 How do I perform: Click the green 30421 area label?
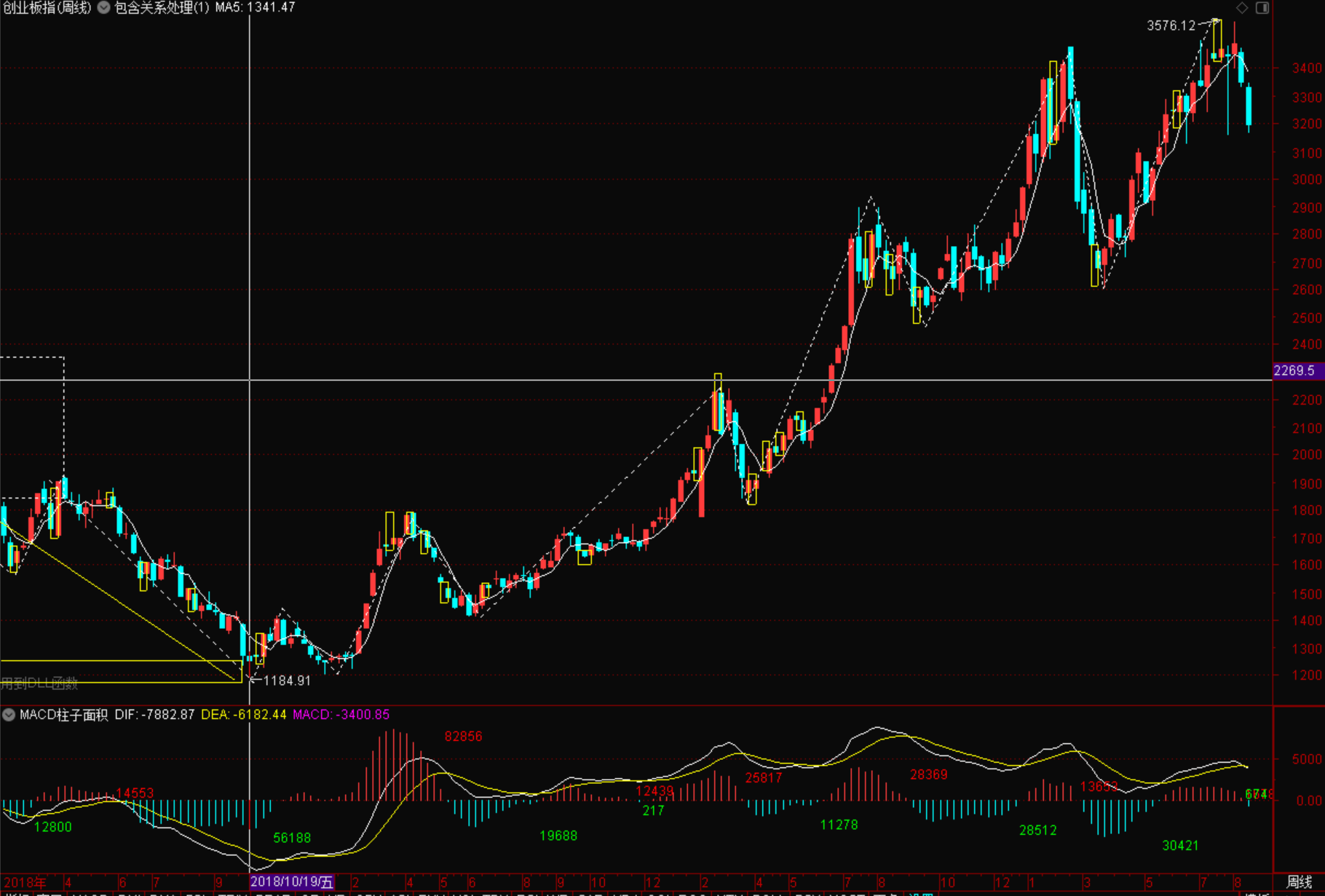tap(1180, 846)
